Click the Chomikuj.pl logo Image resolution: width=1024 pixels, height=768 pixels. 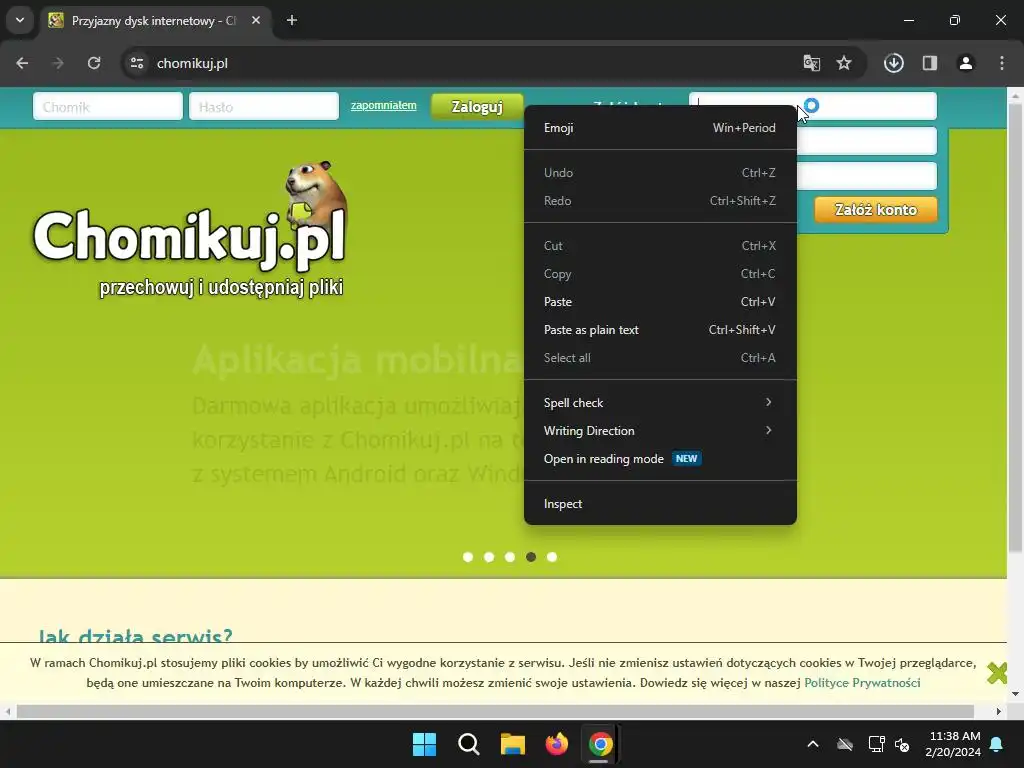click(189, 230)
